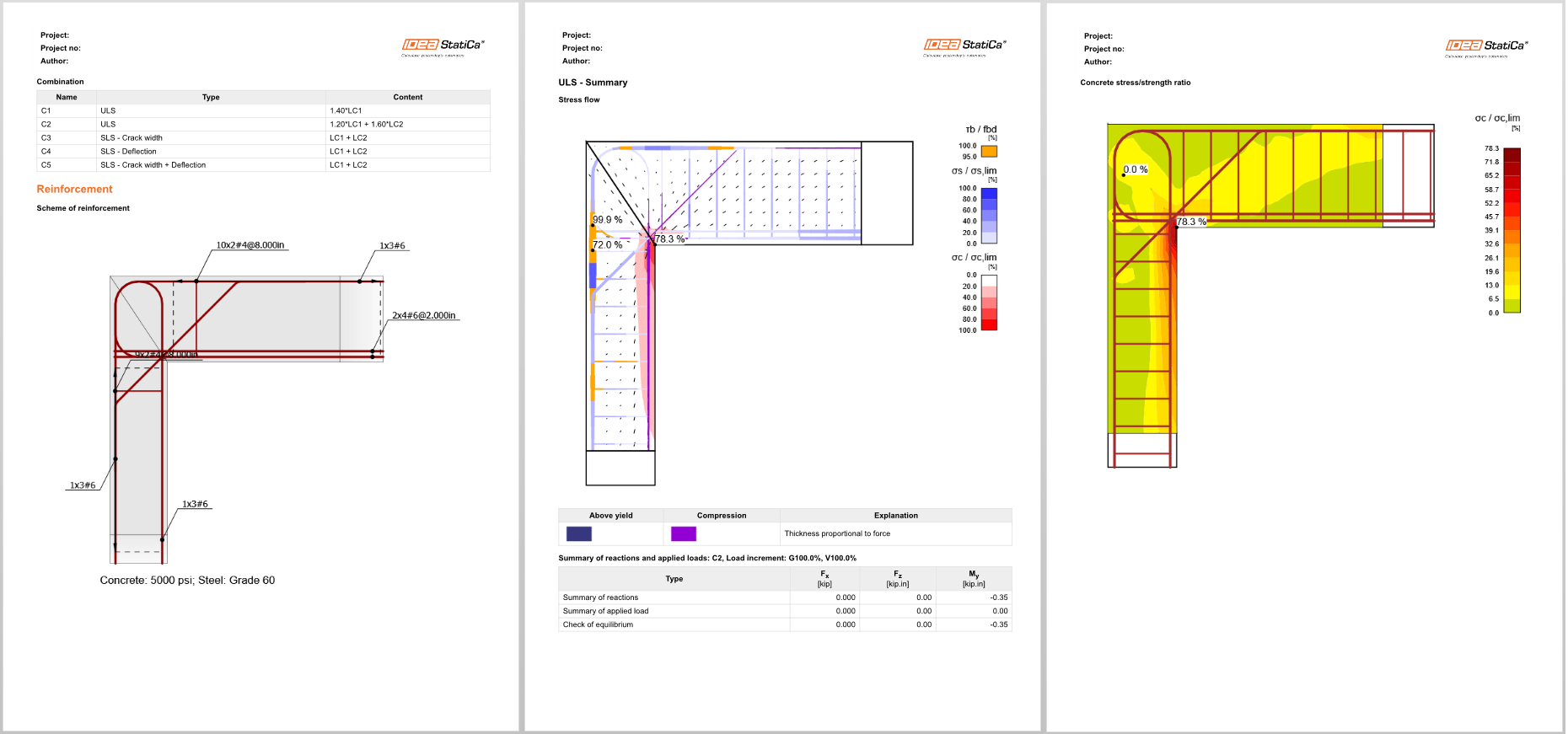Click the Content column header in the Combination table

[408, 98]
